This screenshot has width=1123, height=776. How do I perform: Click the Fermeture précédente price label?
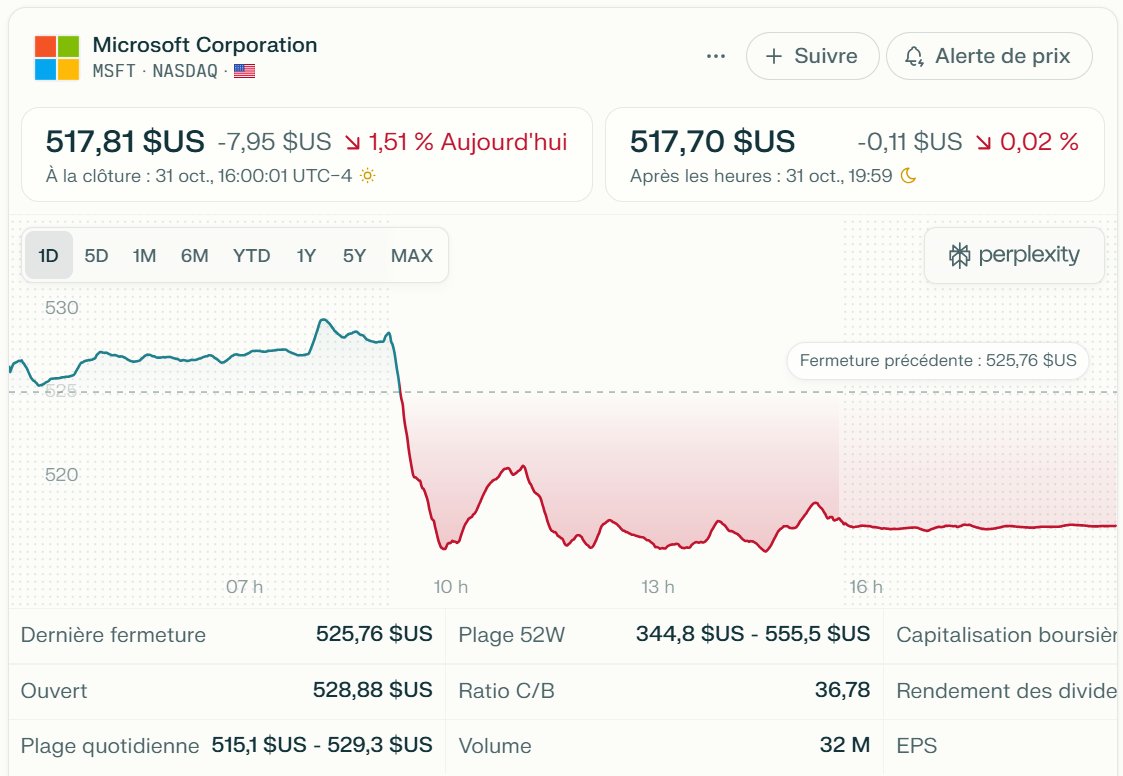point(937,361)
